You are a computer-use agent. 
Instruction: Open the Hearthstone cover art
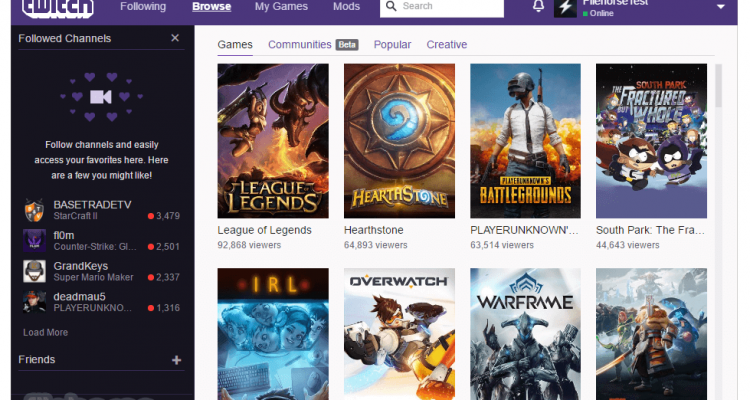(399, 141)
